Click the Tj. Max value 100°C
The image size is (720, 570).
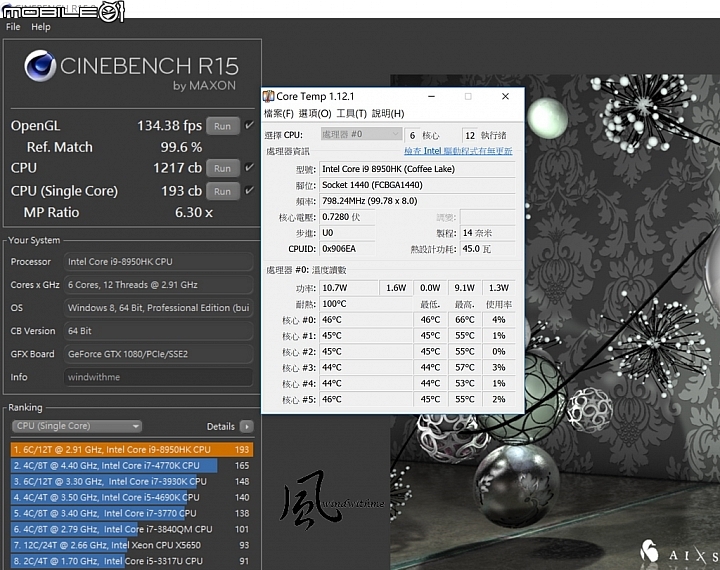click(366, 304)
